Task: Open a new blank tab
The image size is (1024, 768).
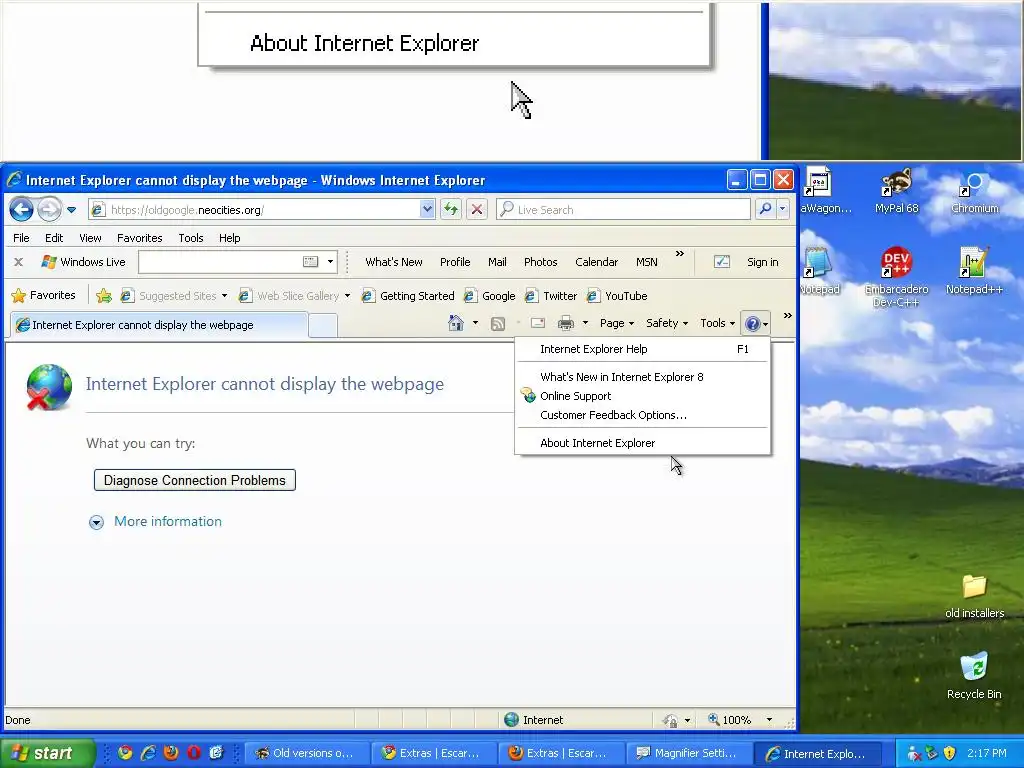Action: pos(323,325)
